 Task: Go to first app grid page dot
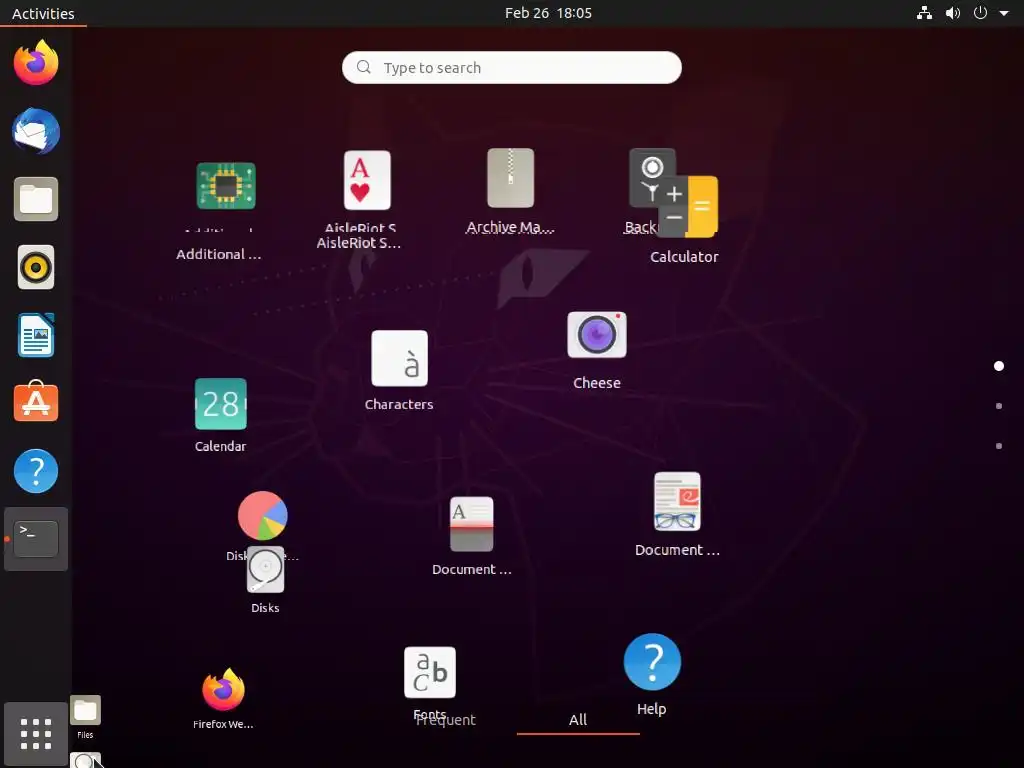click(x=999, y=366)
